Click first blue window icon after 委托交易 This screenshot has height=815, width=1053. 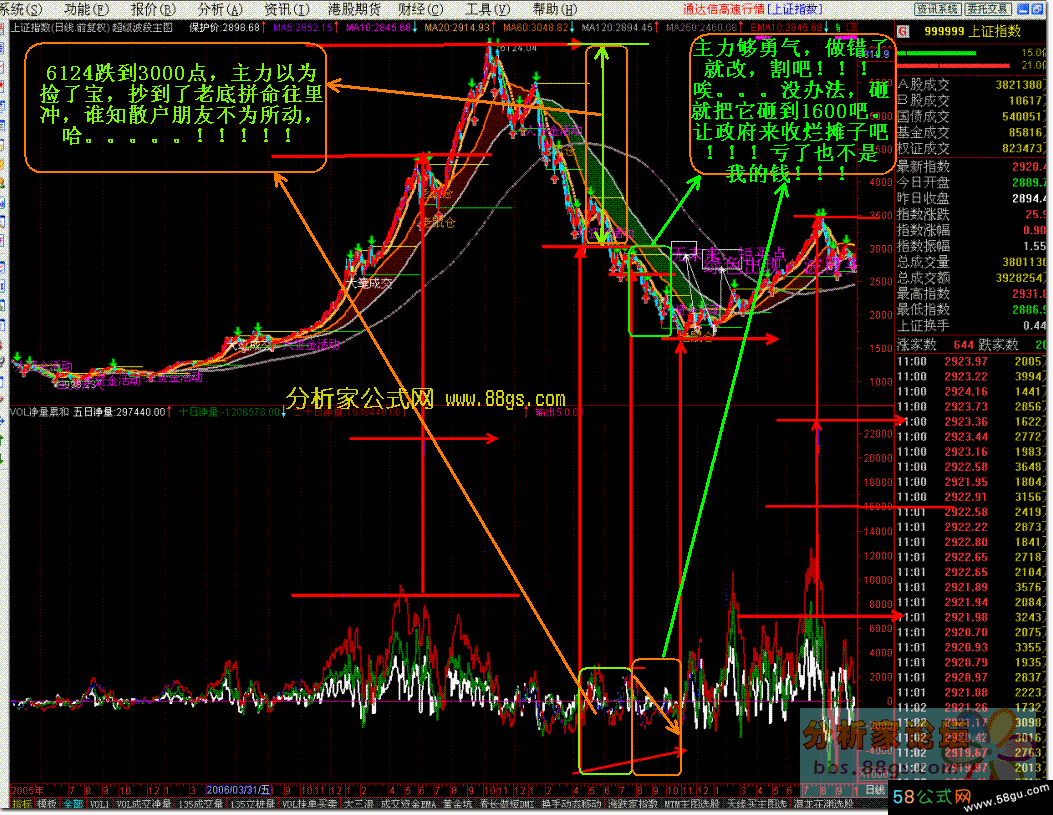pyautogui.click(x=1023, y=9)
